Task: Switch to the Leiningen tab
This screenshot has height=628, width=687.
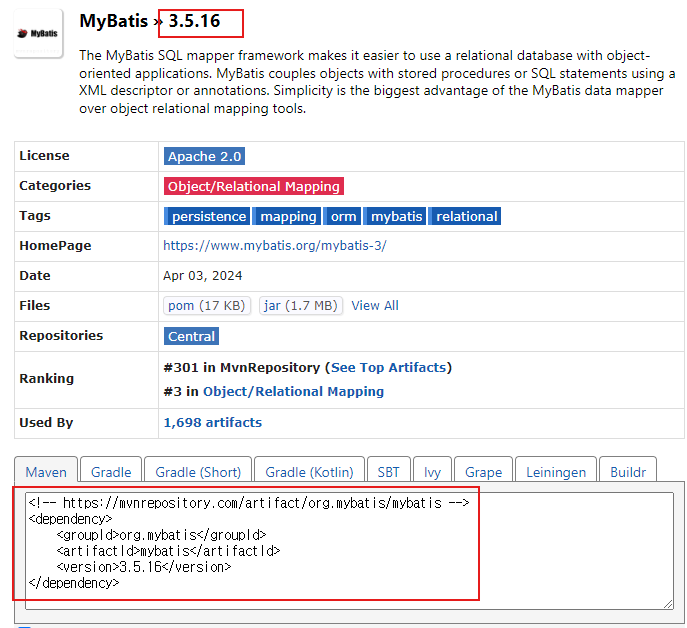Action: pos(556,472)
